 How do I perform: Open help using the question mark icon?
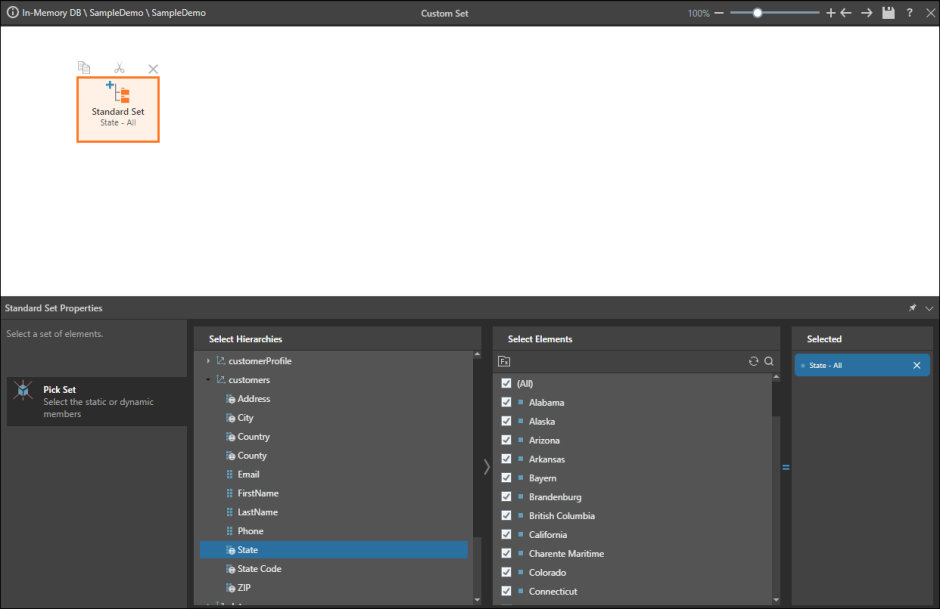908,13
